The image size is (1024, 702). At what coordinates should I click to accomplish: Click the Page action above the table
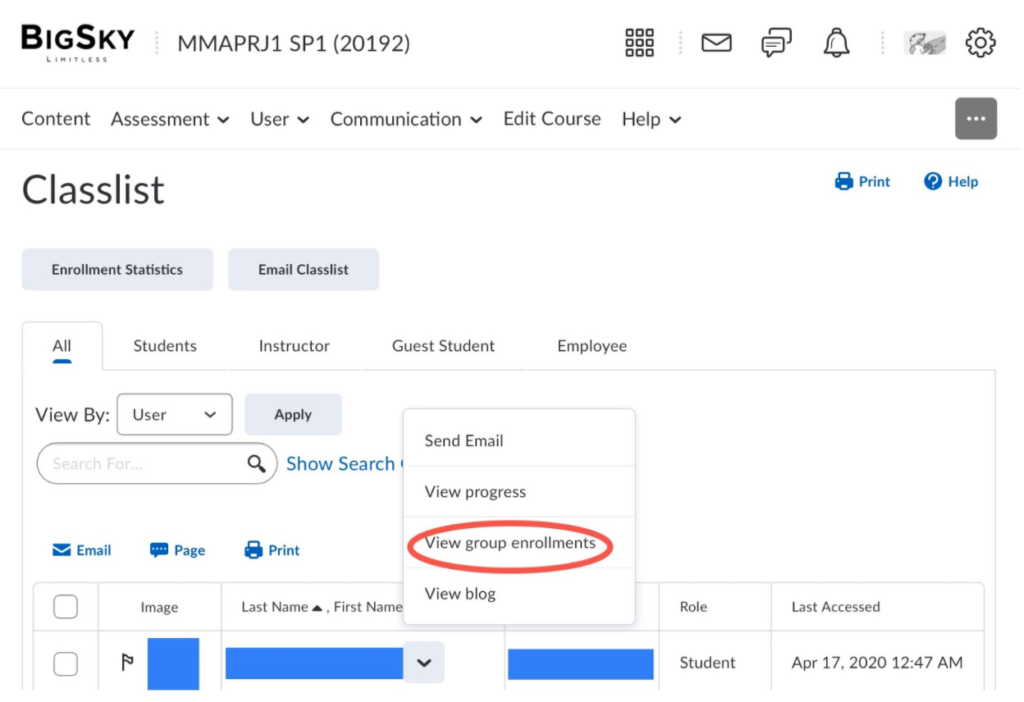(x=177, y=550)
